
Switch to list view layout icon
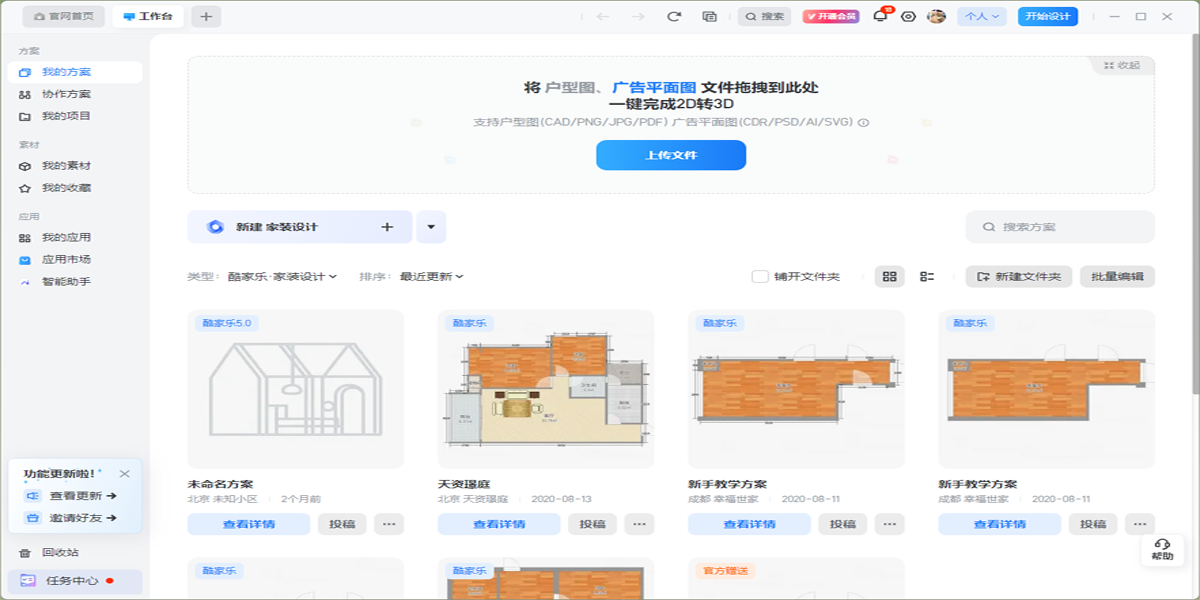click(x=927, y=276)
